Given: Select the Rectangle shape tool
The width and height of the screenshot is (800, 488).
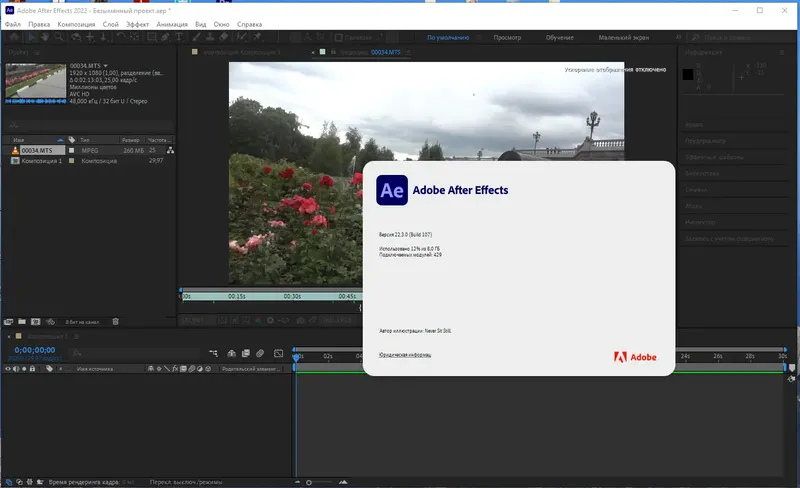Looking at the screenshot, I should coord(152,37).
